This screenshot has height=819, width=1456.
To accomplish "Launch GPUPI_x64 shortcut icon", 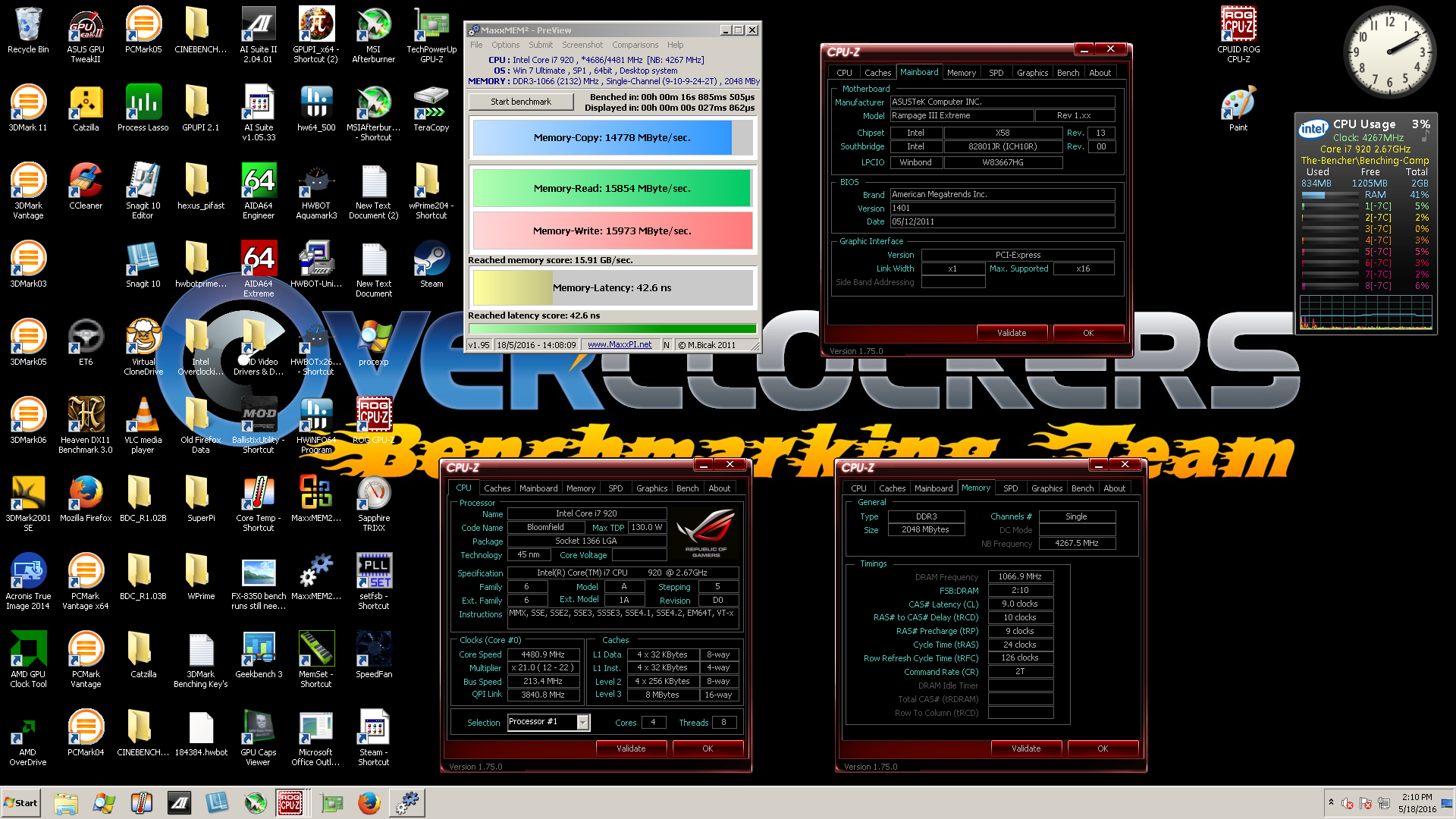I will click(316, 35).
